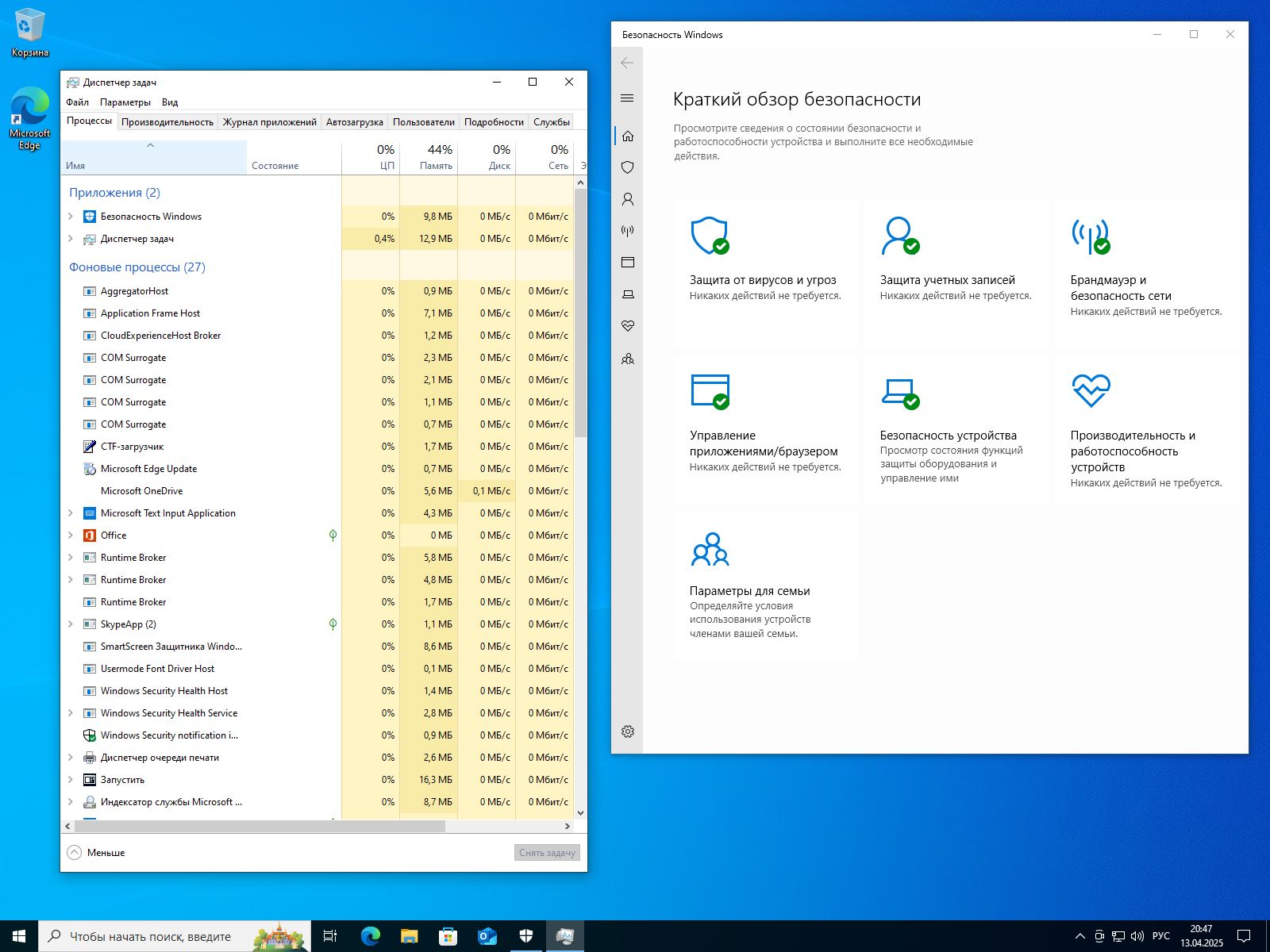Open Family options icon in sidebar

(628, 359)
